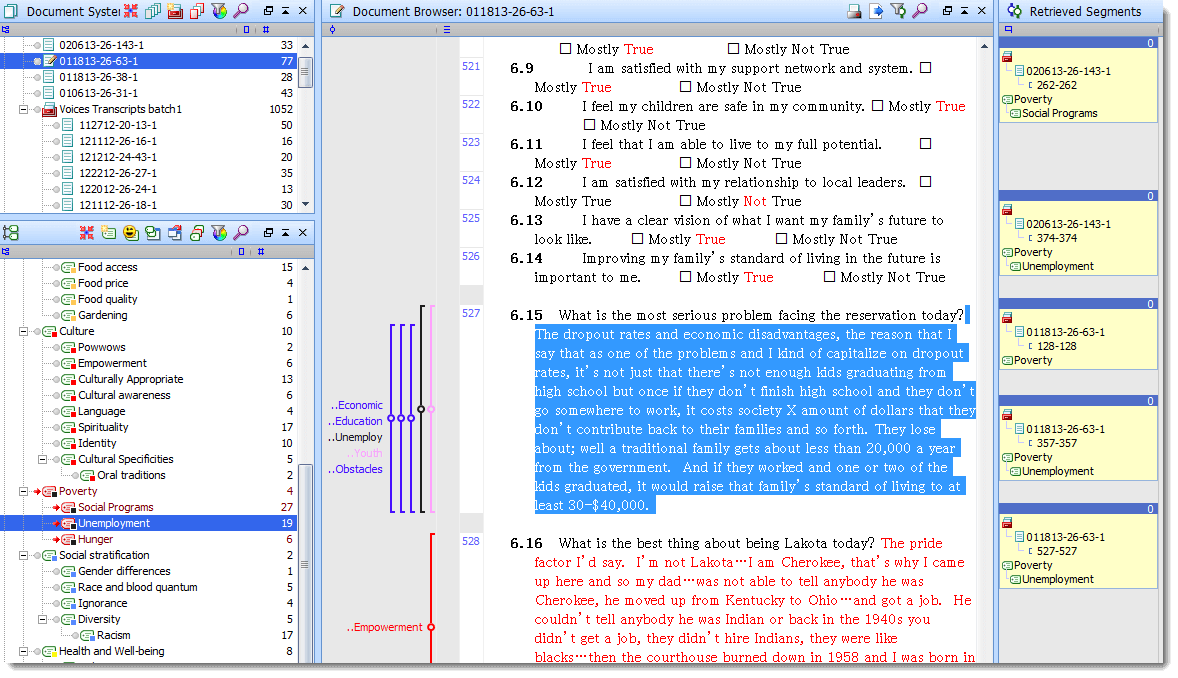Collapse the Social stratification code node
The image size is (1178, 678).
[23, 555]
